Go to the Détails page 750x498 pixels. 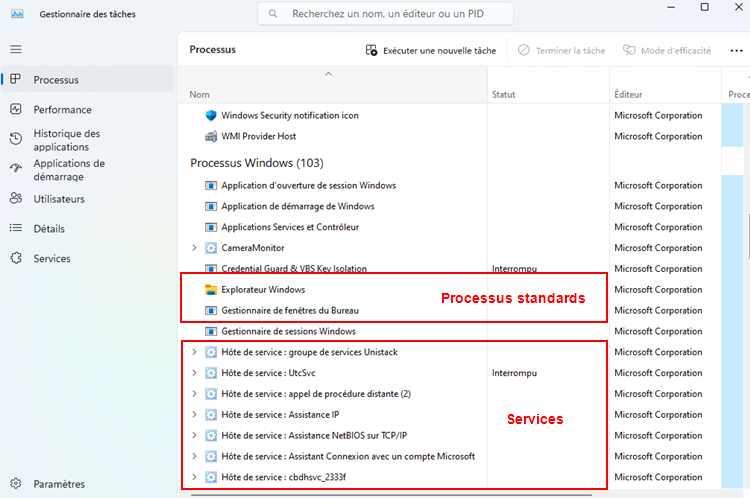click(87, 229)
